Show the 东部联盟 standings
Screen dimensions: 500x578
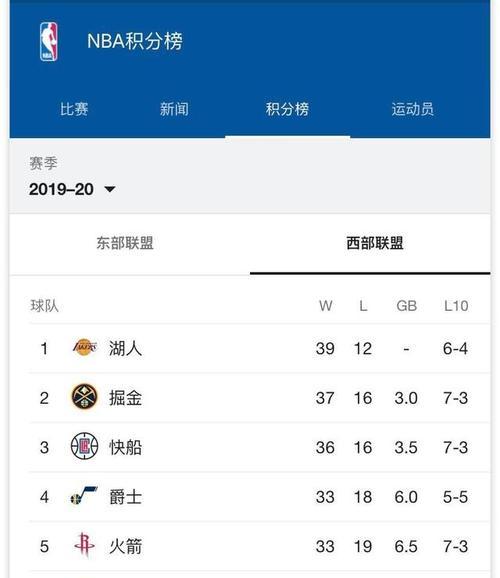[x=125, y=243]
